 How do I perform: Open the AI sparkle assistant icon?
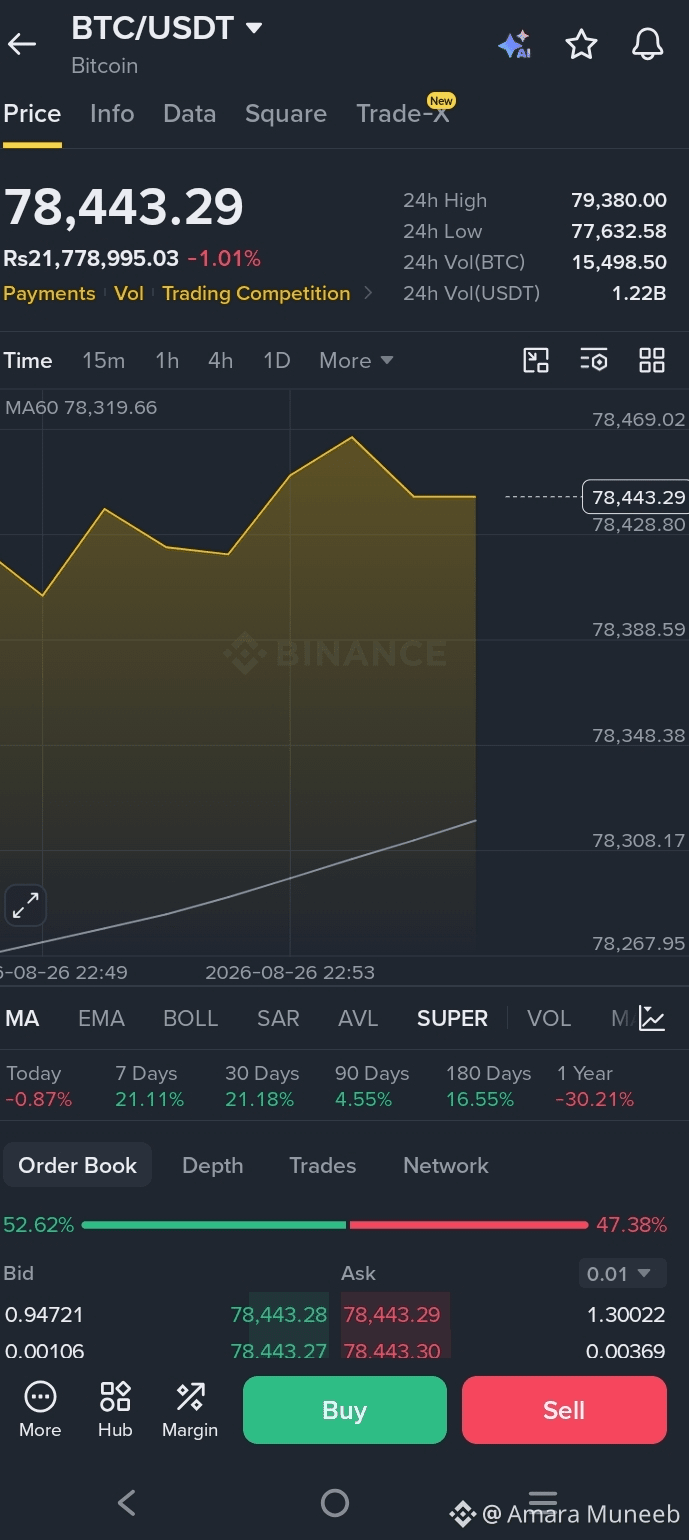click(514, 44)
